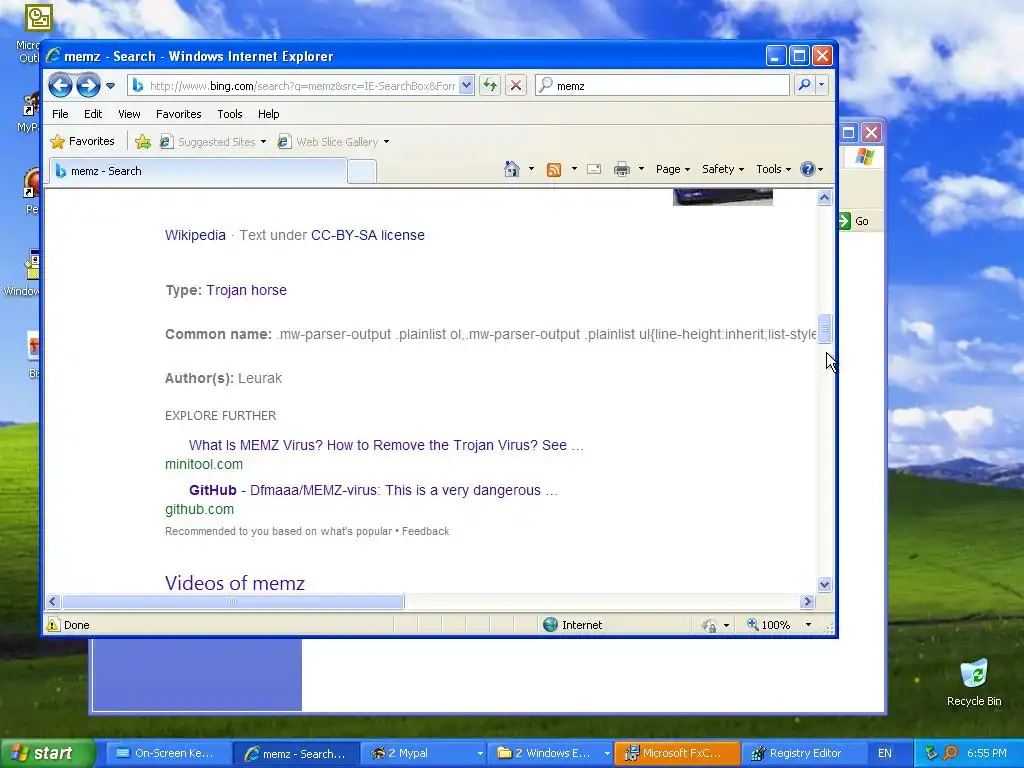The height and width of the screenshot is (768, 1024).
Task: Click the system tray magnifier icon
Action: [x=950, y=753]
